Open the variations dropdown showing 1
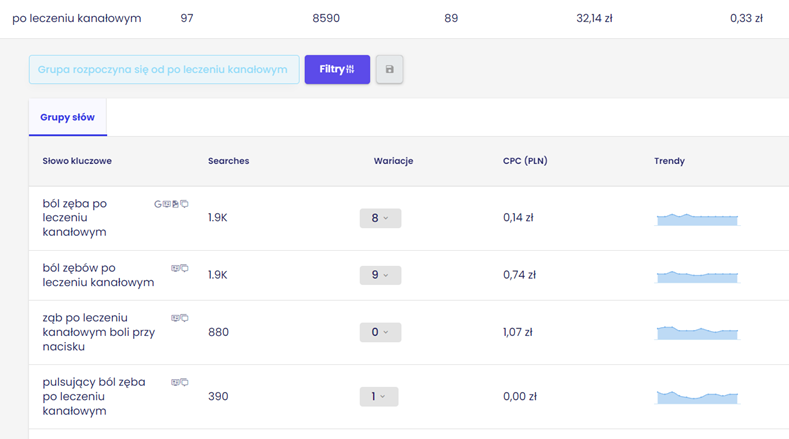 click(379, 397)
